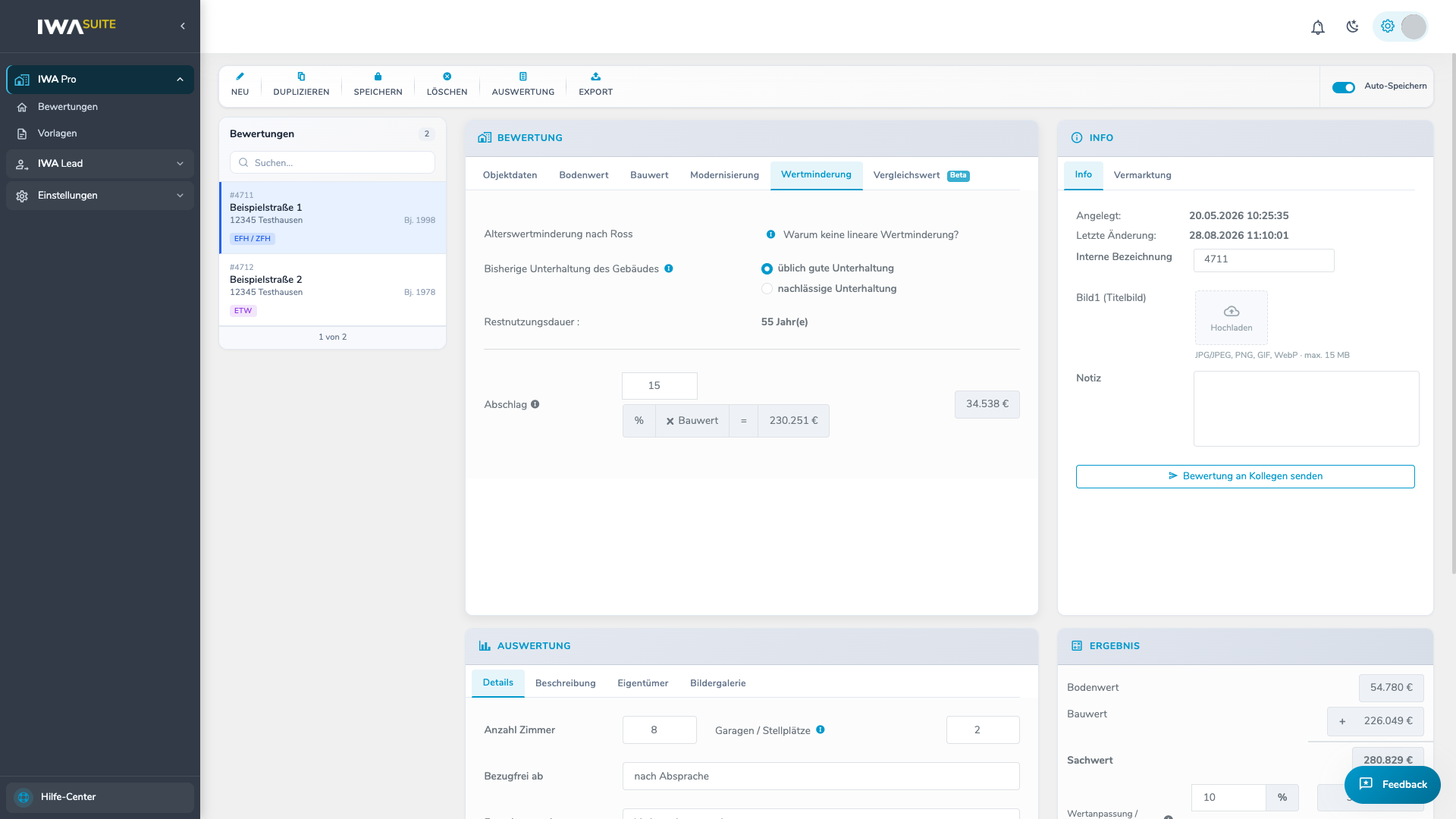Click the ERGEBNIS calculator header icon
Screen dimensions: 1456x819
pyautogui.click(x=1077, y=646)
